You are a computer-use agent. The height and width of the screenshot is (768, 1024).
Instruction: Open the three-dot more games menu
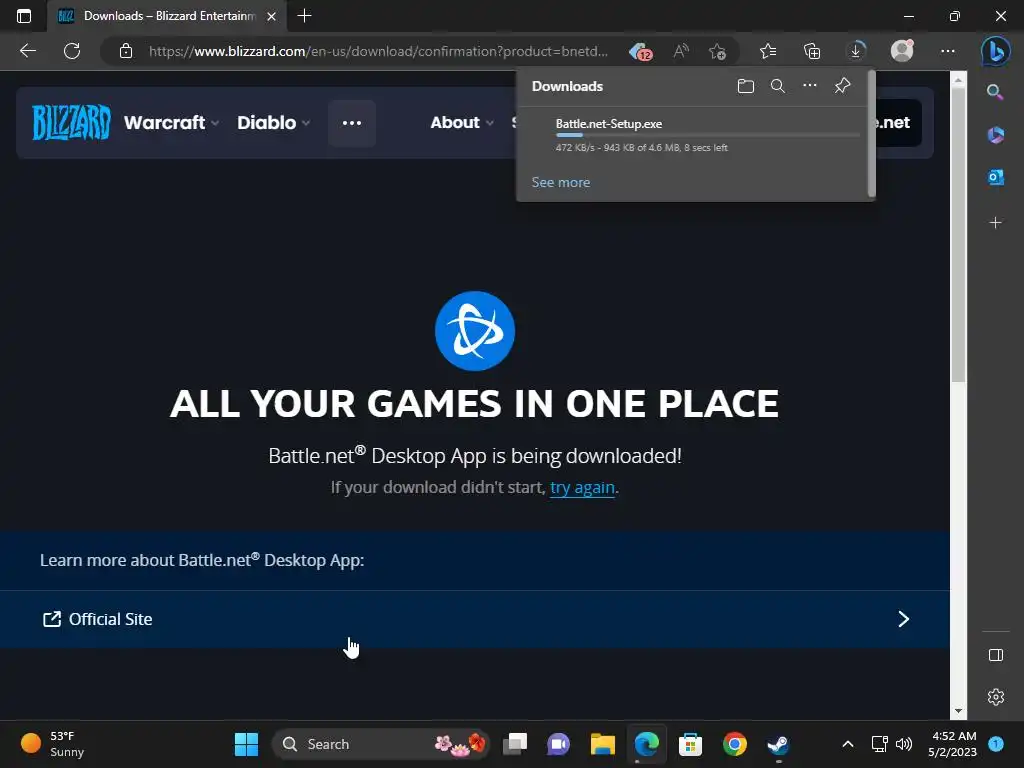pyautogui.click(x=352, y=123)
